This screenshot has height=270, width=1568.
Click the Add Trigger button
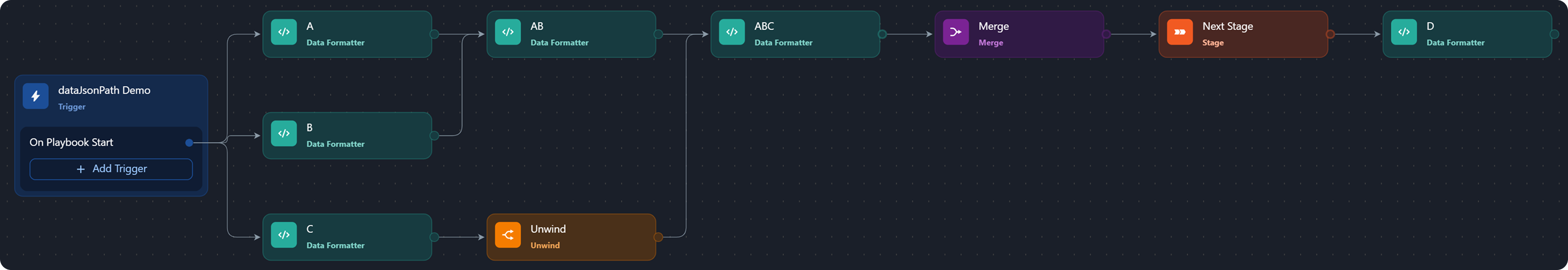click(x=111, y=169)
